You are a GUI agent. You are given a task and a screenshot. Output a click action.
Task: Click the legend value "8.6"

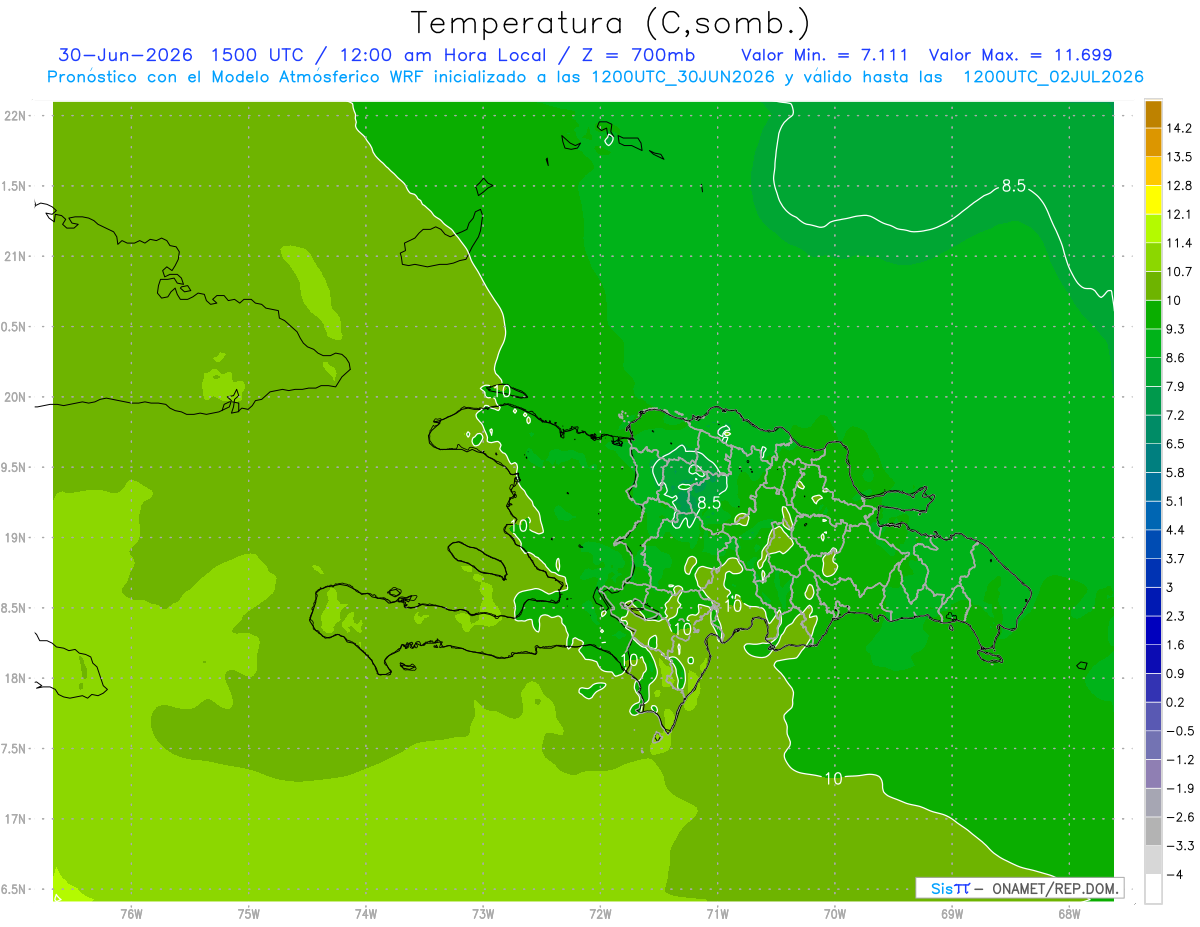pyautogui.click(x=1175, y=358)
